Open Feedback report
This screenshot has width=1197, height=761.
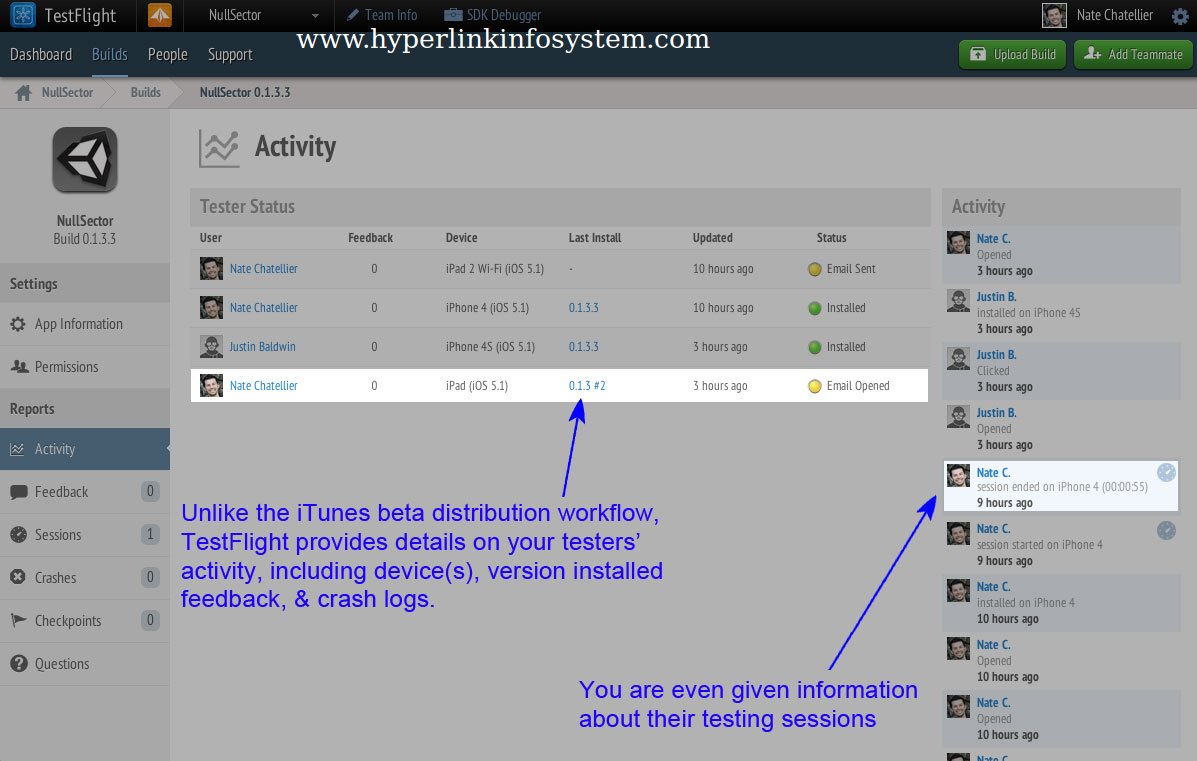pyautogui.click(x=85, y=492)
